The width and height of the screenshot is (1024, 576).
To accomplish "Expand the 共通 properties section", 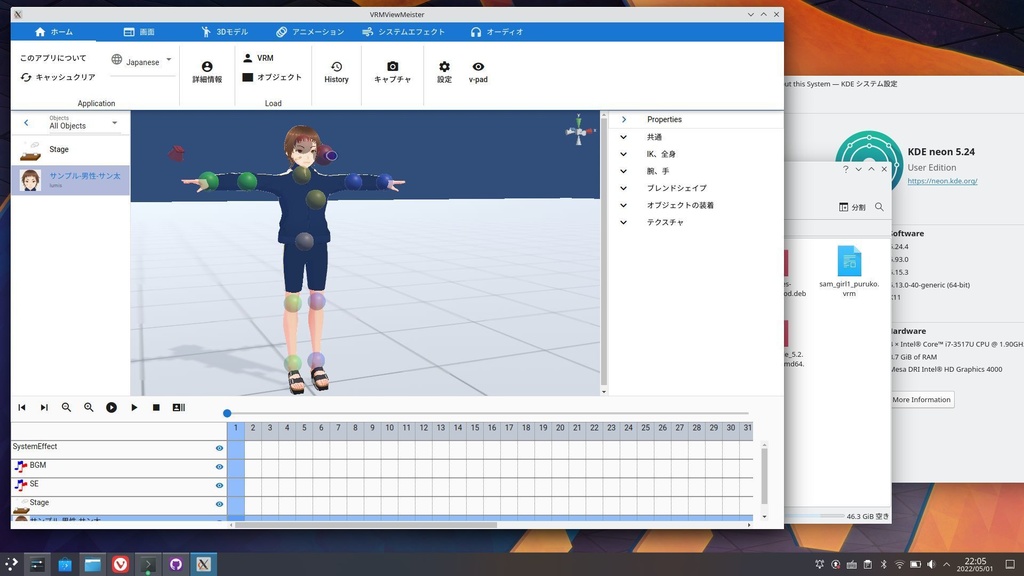I will [624, 137].
